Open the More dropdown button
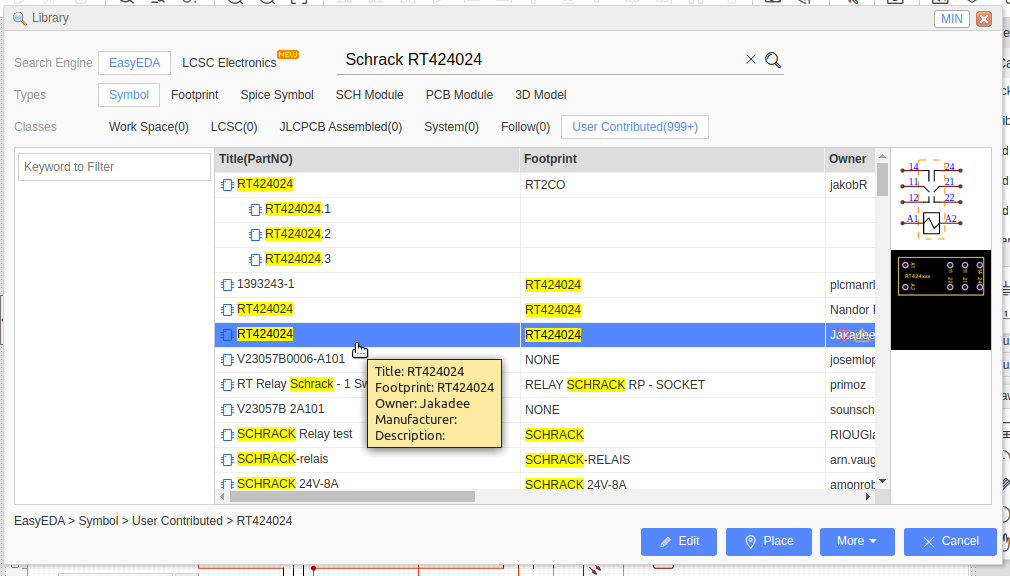 pos(857,541)
